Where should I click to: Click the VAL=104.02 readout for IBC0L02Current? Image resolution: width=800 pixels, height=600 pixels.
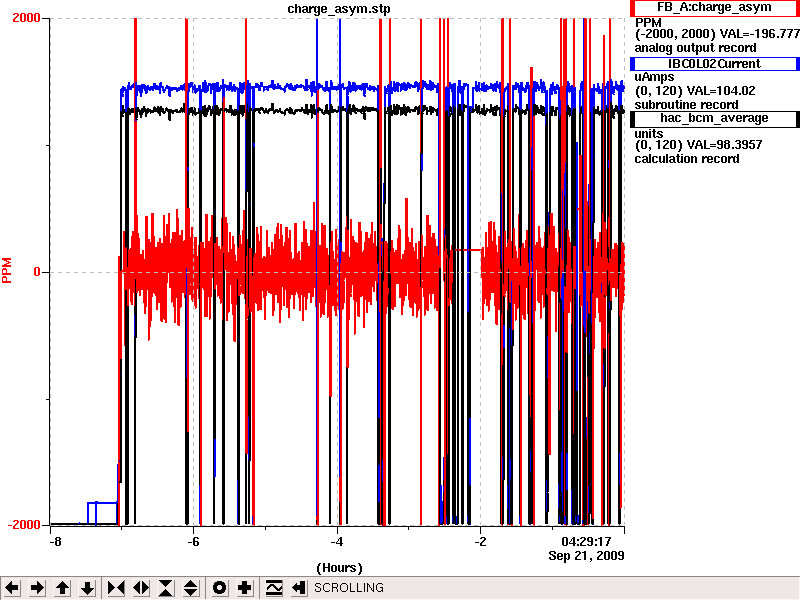[x=721, y=91]
